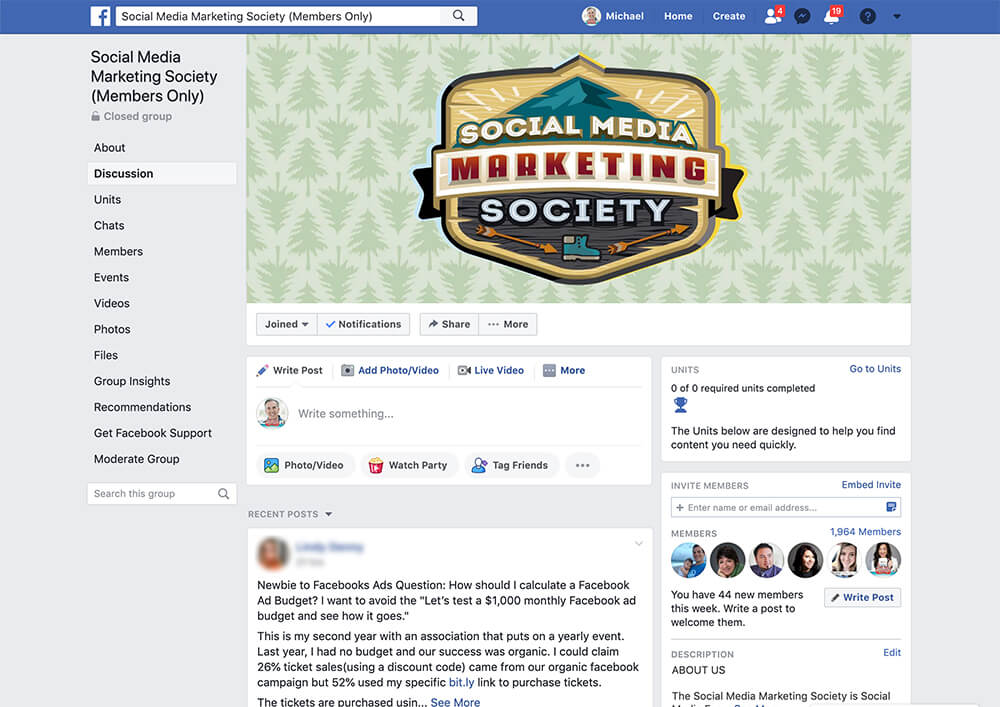Image resolution: width=1000 pixels, height=707 pixels.
Task: Open Moderate Group in the sidebar
Action: coord(136,459)
